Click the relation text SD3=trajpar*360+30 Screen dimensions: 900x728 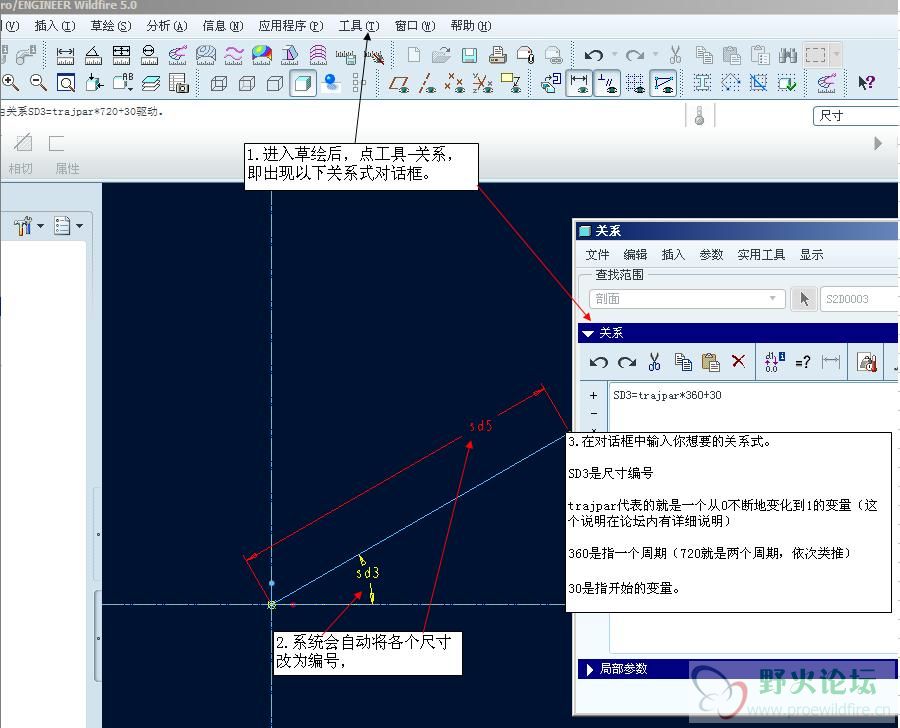[667, 395]
